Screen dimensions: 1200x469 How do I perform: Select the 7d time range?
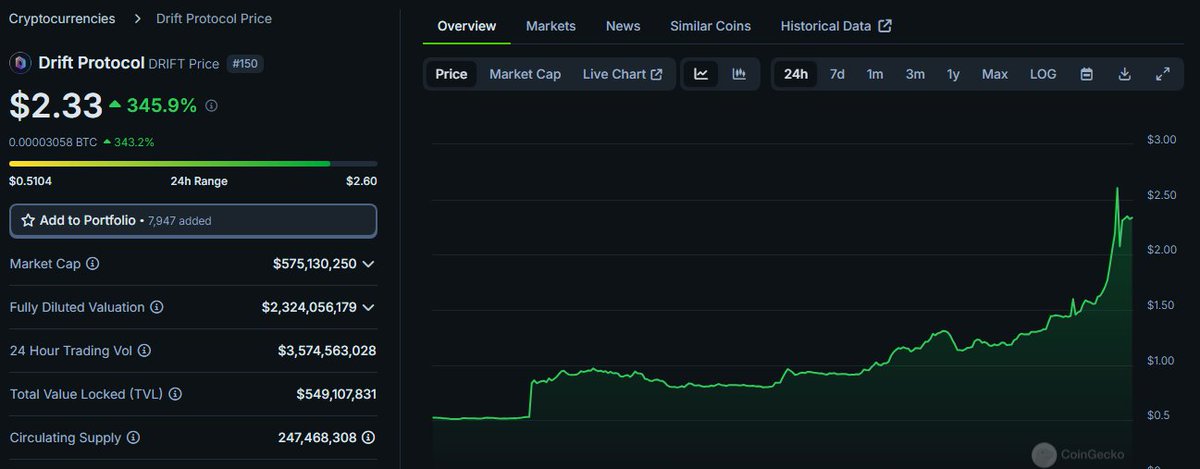837,74
